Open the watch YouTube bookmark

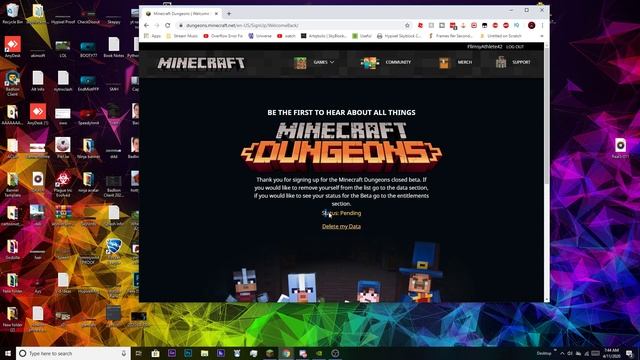(286, 36)
